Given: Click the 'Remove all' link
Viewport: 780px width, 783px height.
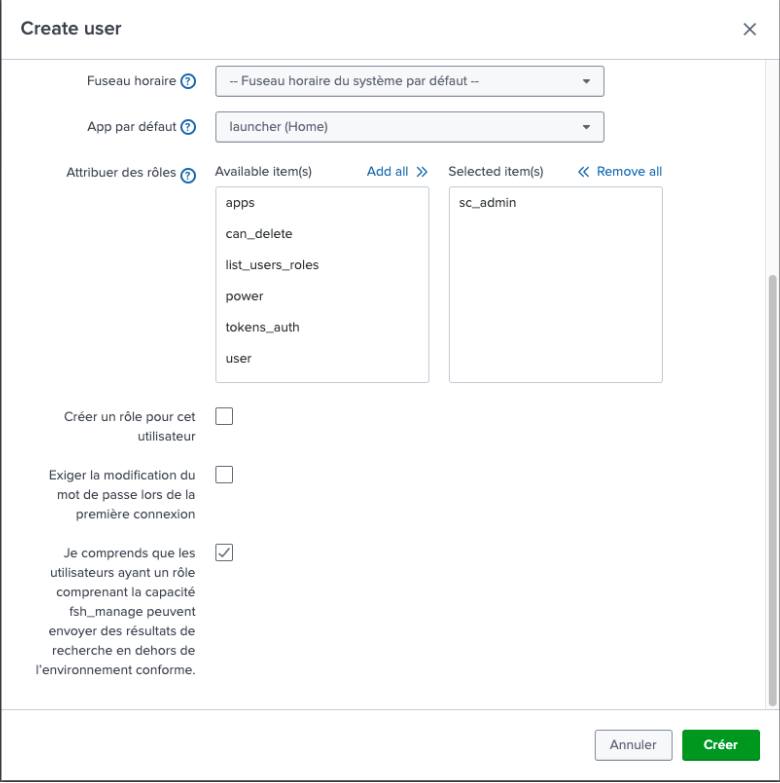Looking at the screenshot, I should click(620, 172).
